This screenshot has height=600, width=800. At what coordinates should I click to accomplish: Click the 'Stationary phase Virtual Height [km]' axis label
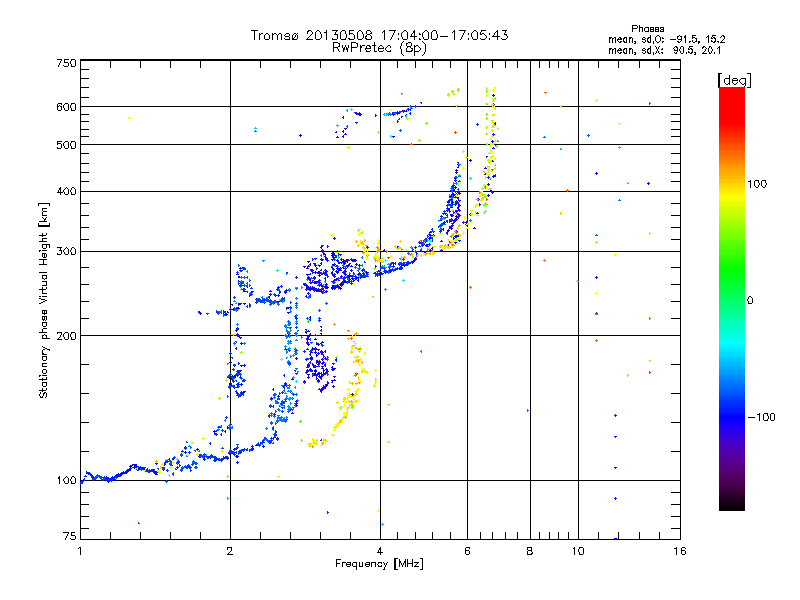click(x=43, y=300)
